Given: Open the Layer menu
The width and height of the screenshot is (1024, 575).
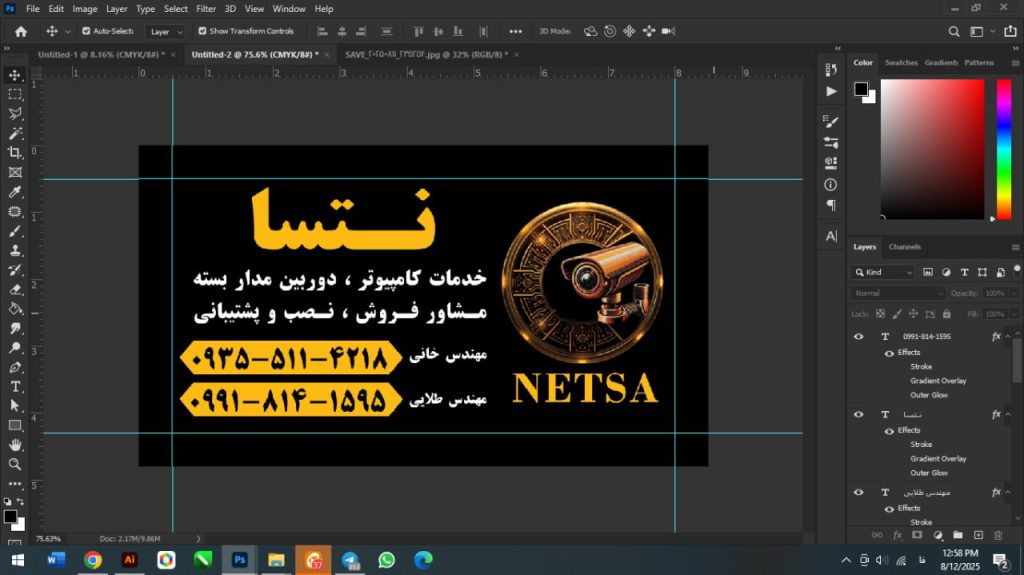Looking at the screenshot, I should [x=117, y=8].
